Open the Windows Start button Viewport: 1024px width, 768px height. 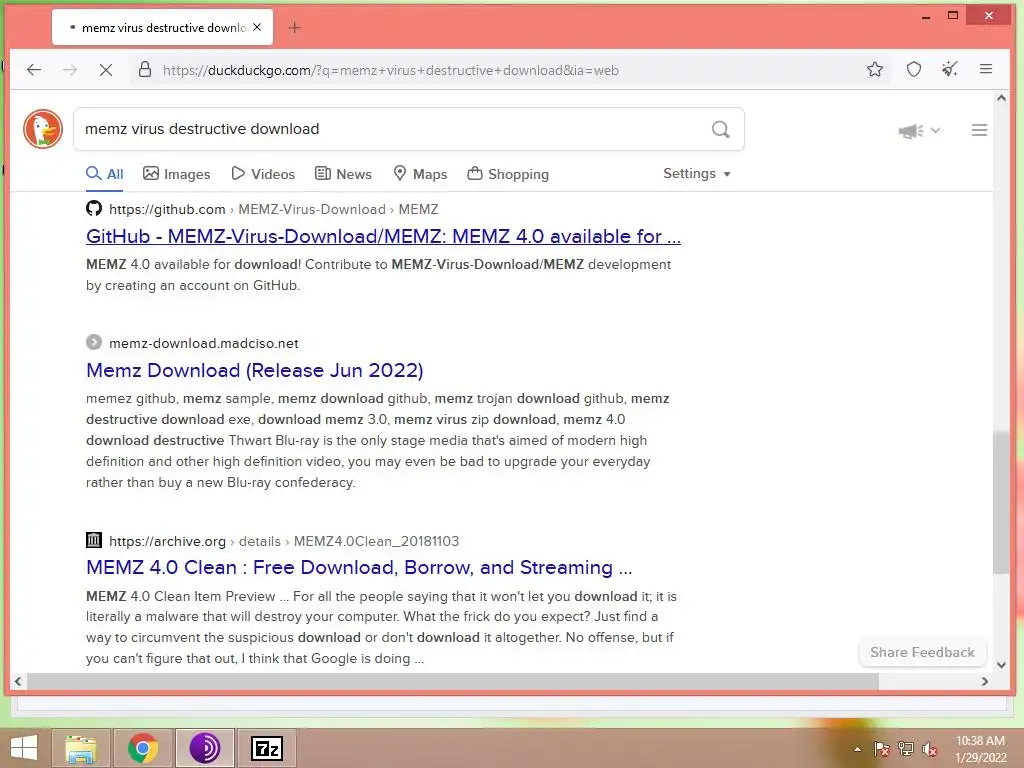[x=24, y=748]
